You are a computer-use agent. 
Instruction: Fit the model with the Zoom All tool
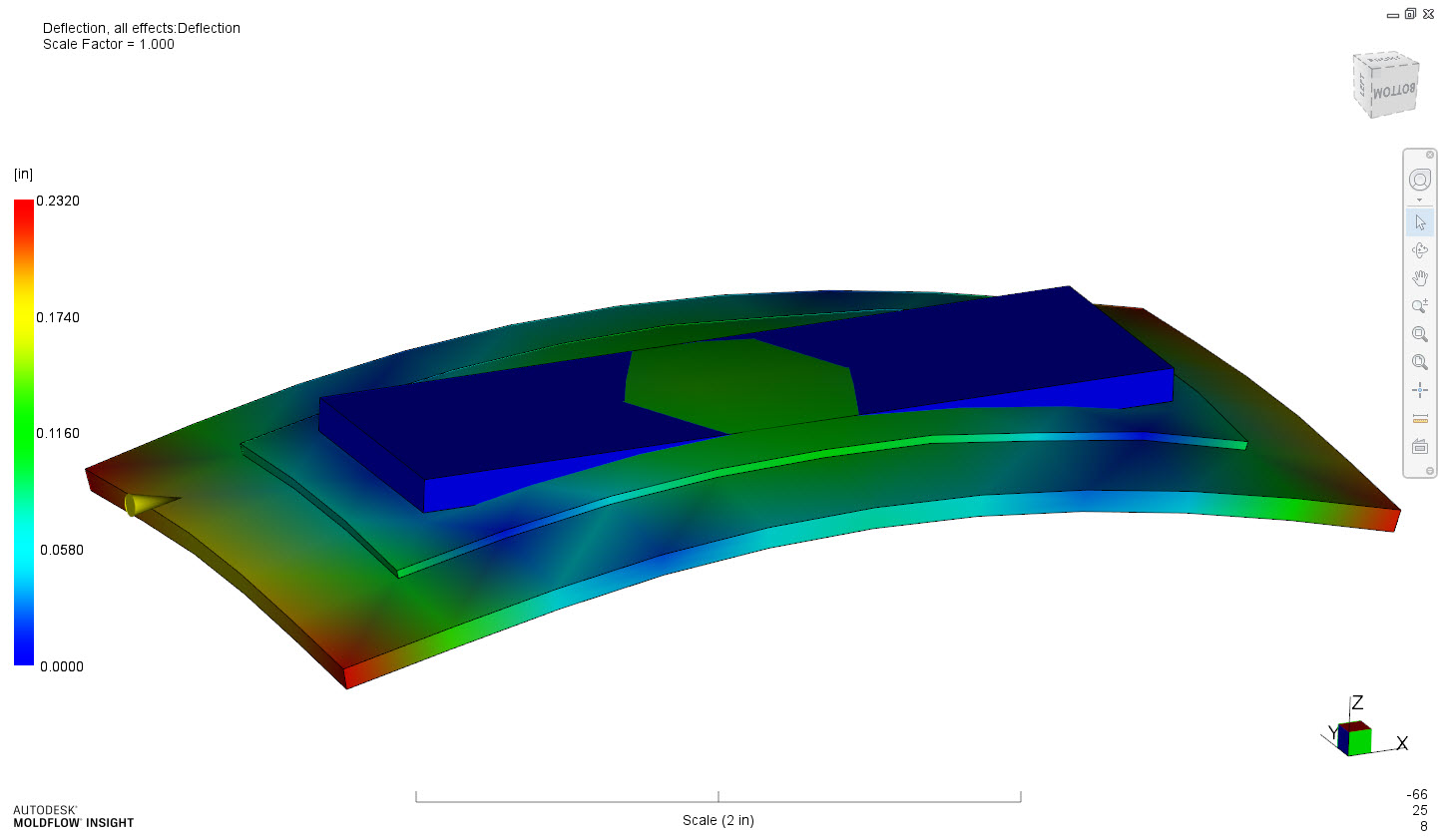(x=1419, y=361)
